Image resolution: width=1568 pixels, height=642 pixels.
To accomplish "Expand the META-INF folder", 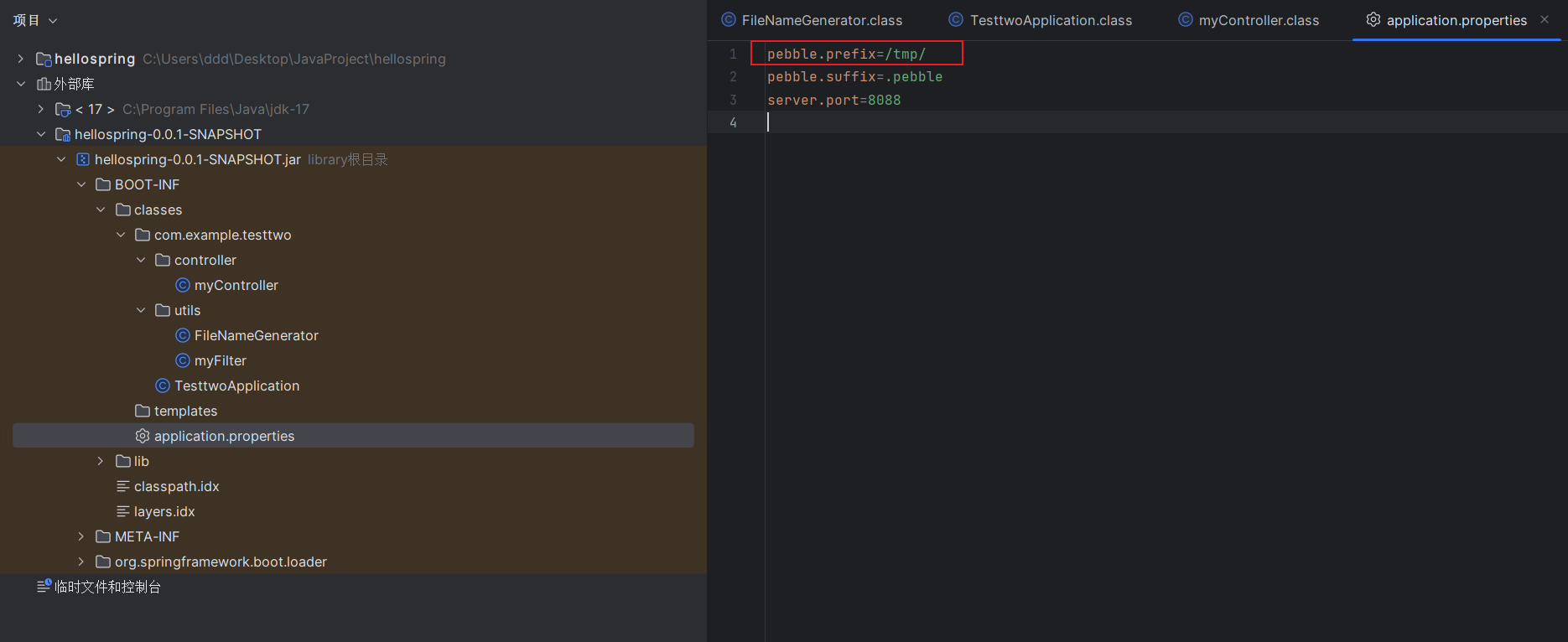I will click(81, 536).
